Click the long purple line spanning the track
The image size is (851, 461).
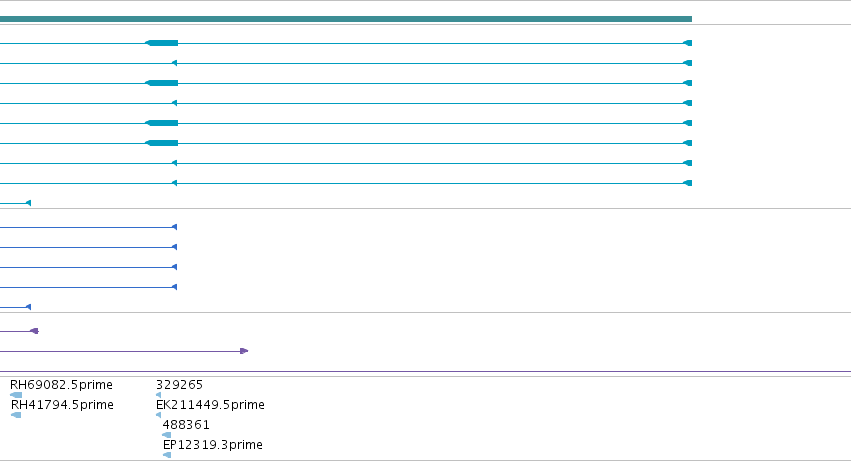click(426, 372)
